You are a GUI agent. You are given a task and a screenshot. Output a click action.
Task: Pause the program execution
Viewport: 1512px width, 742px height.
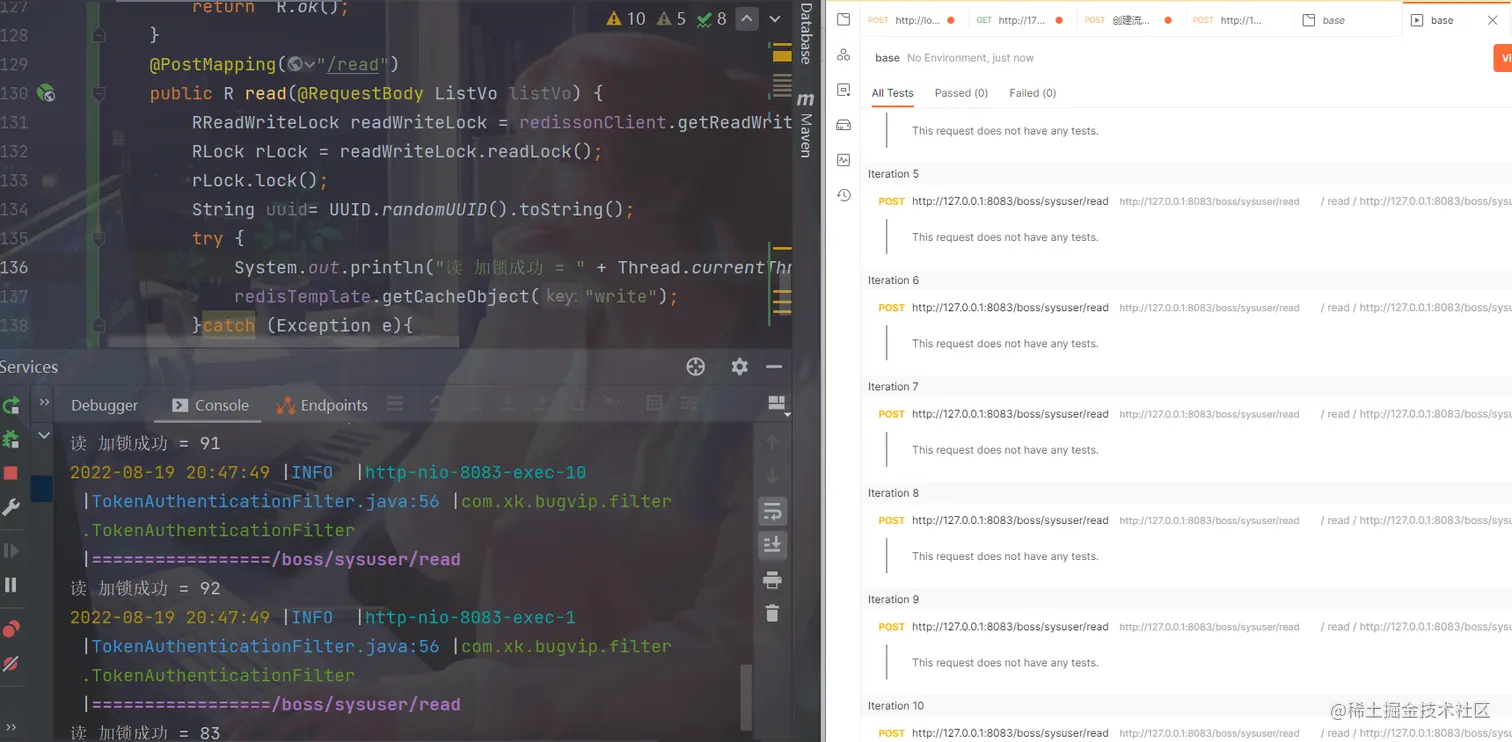11,585
